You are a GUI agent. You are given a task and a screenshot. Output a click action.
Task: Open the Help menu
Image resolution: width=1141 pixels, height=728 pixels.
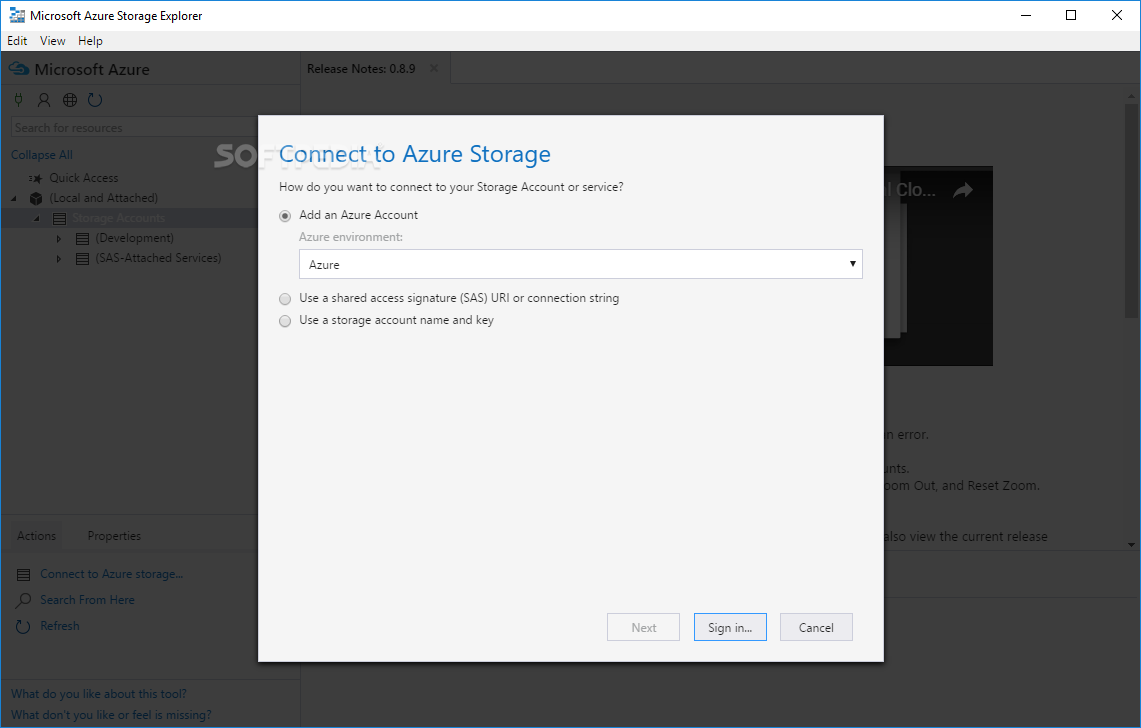tap(90, 41)
